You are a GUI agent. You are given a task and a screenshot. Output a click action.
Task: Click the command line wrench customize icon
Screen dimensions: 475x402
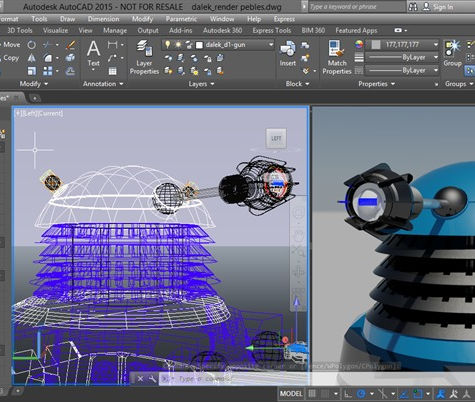[x=152, y=379]
